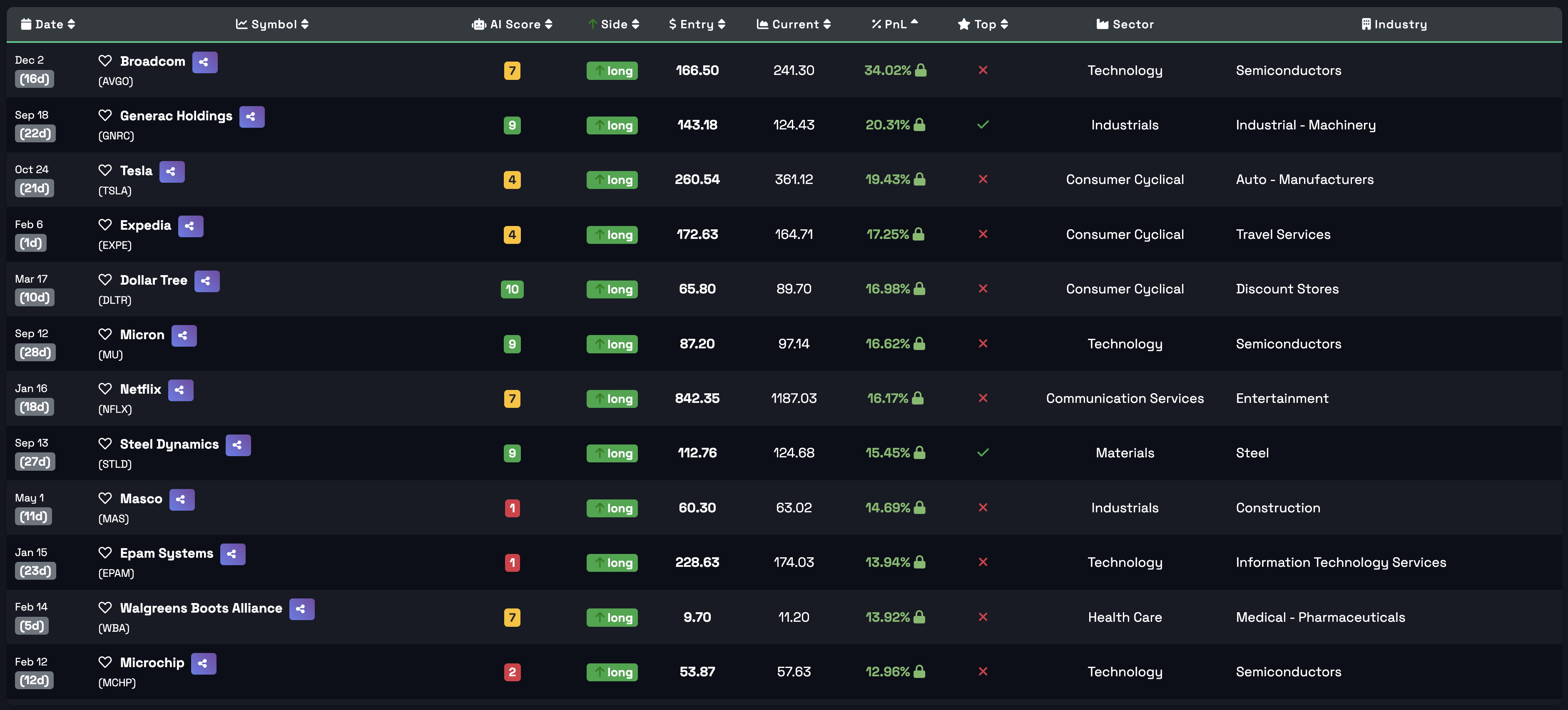Share the Micron trade

(184, 336)
